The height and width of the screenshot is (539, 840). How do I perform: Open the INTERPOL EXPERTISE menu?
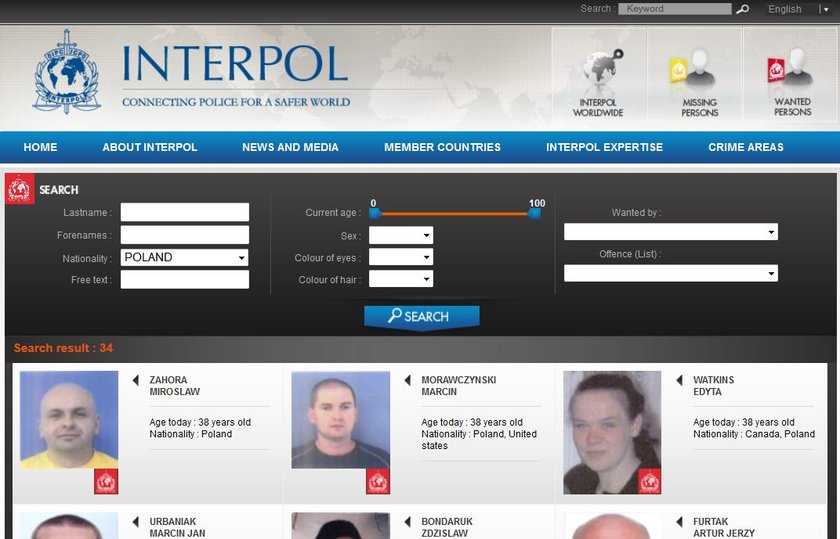(604, 147)
